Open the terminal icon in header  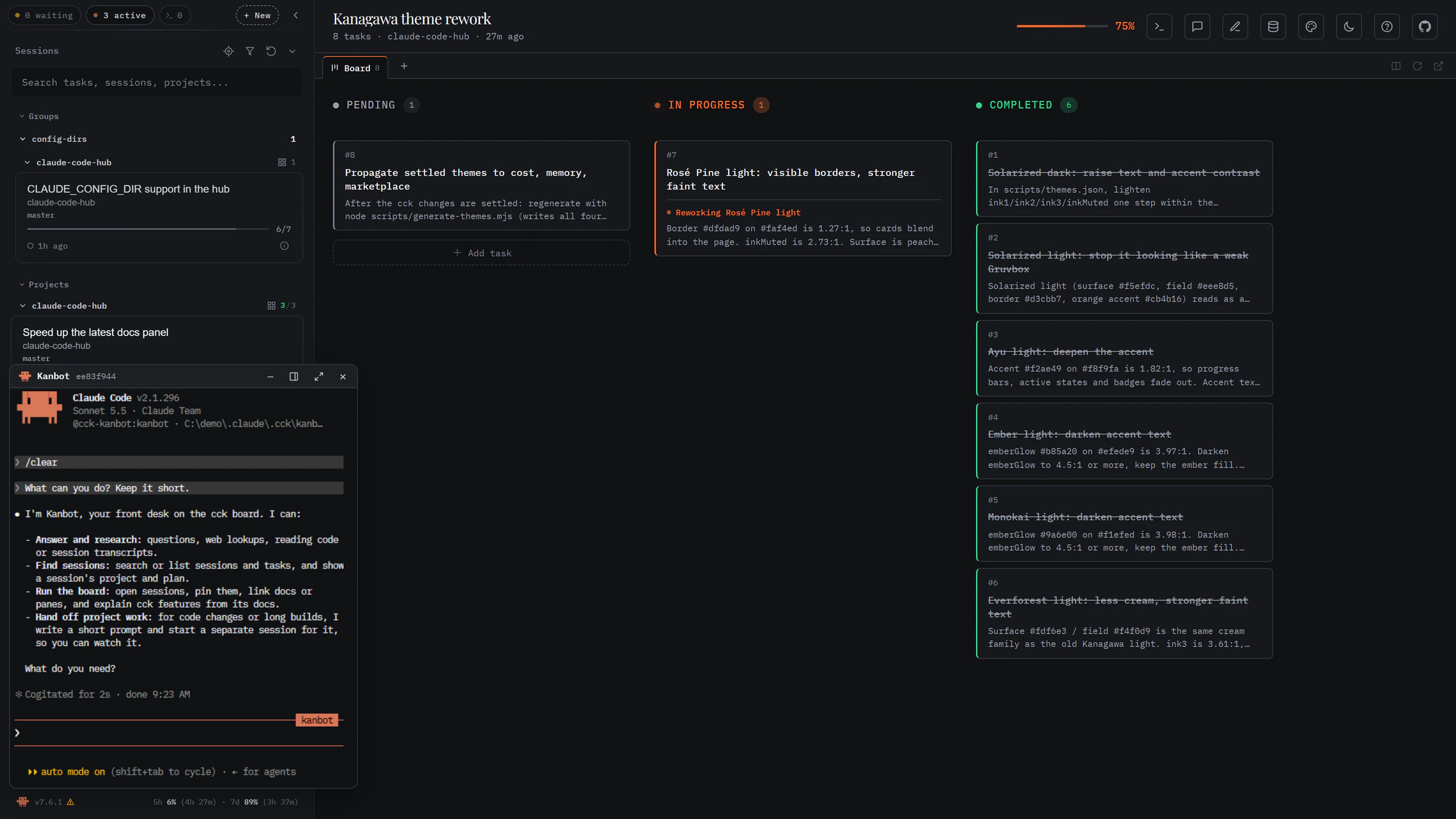coord(1159,27)
